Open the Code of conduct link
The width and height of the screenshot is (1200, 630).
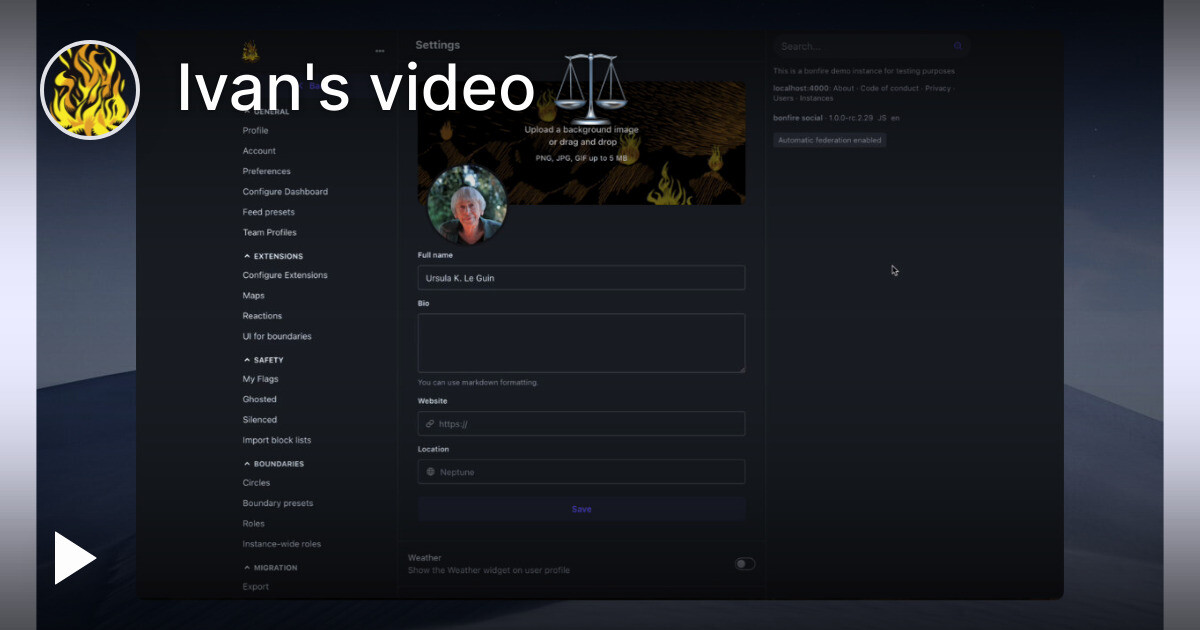click(x=889, y=88)
